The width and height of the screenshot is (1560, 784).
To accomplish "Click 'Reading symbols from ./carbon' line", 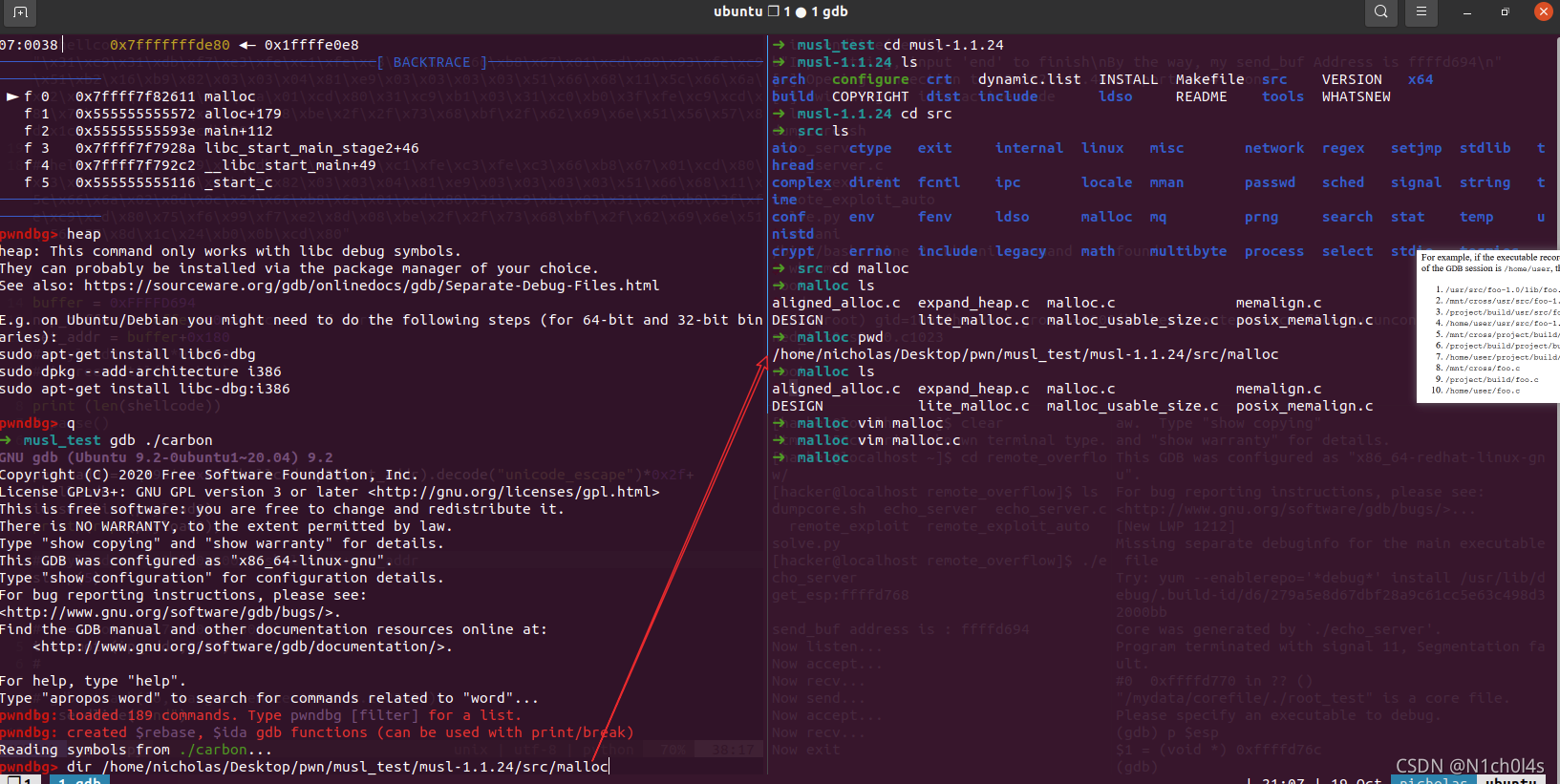I will coord(136,750).
